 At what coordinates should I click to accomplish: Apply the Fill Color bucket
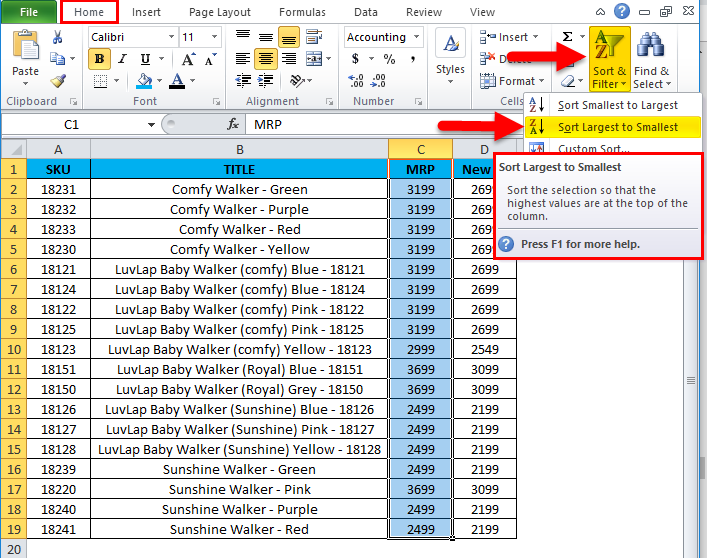(144, 81)
